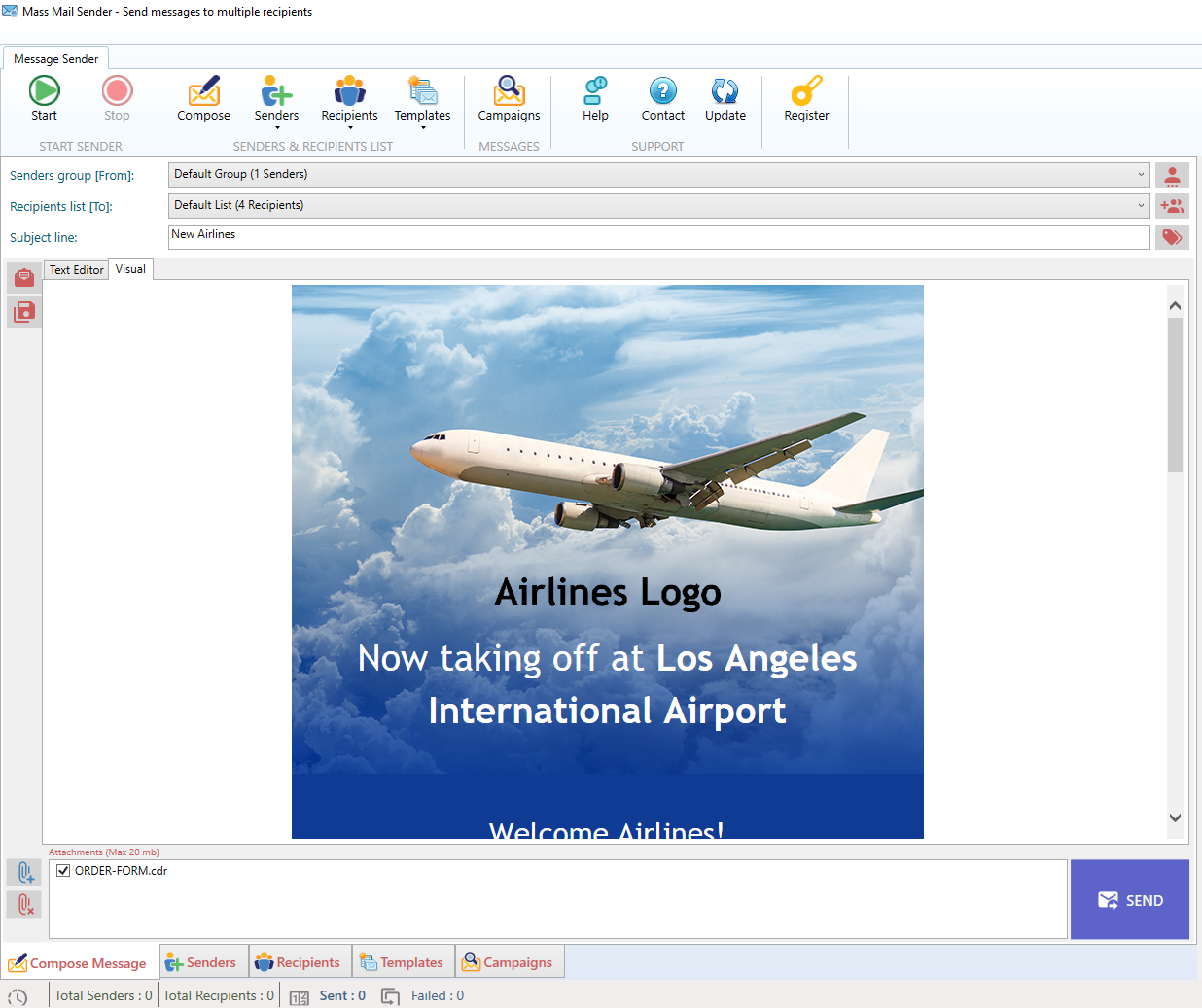Click Sent : 0 status text

[x=342, y=995]
